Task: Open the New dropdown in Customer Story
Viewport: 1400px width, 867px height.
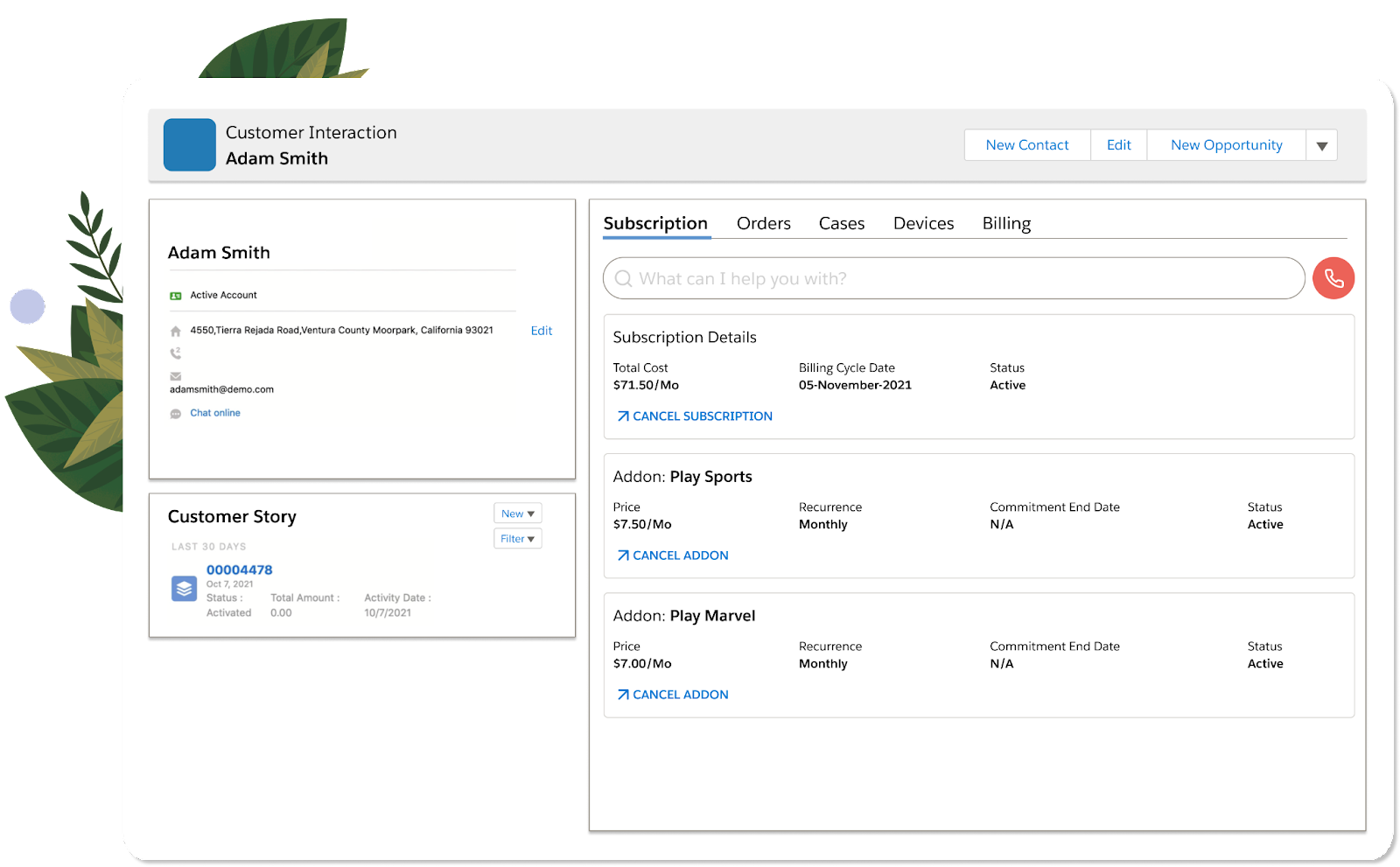Action: click(x=517, y=513)
